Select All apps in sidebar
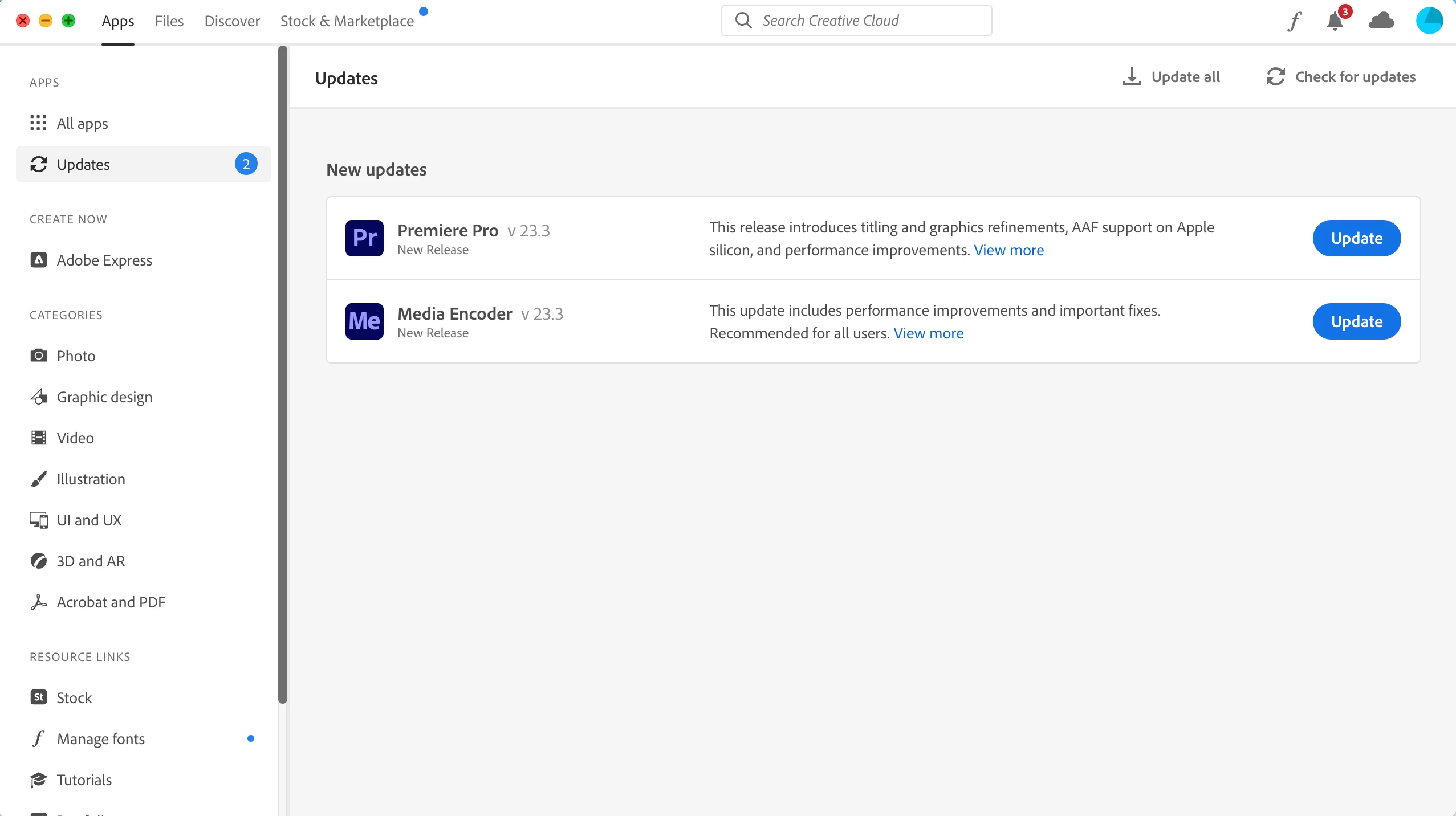The width and height of the screenshot is (1456, 816). pyautogui.click(x=82, y=124)
